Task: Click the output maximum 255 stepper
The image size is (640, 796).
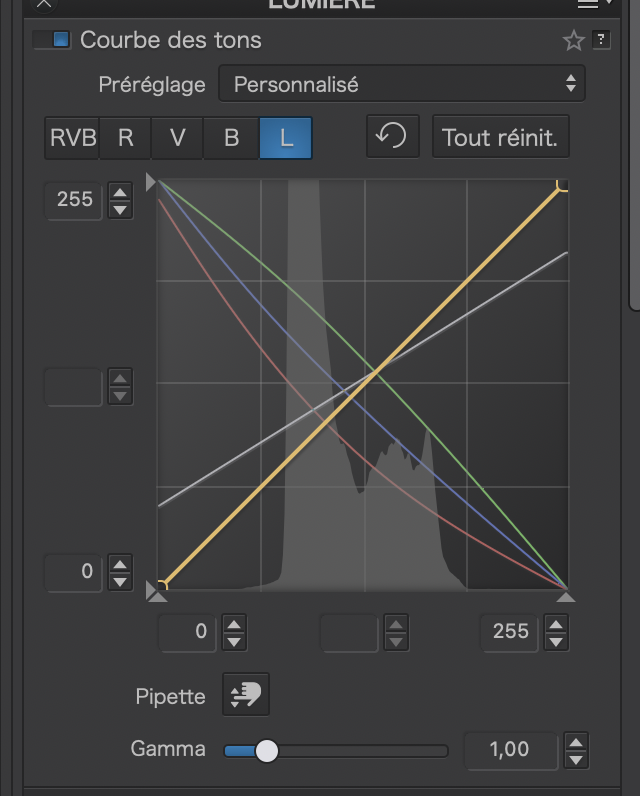Action: (120, 199)
